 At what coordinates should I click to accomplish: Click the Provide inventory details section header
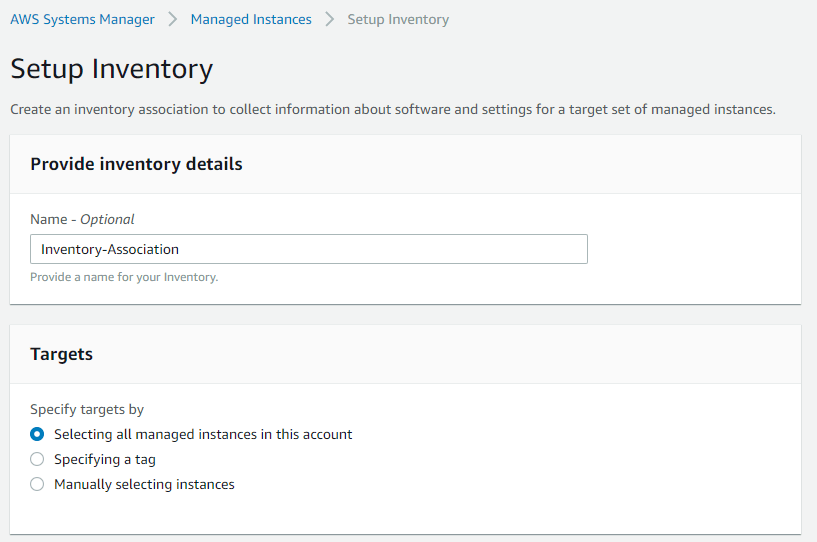(137, 164)
